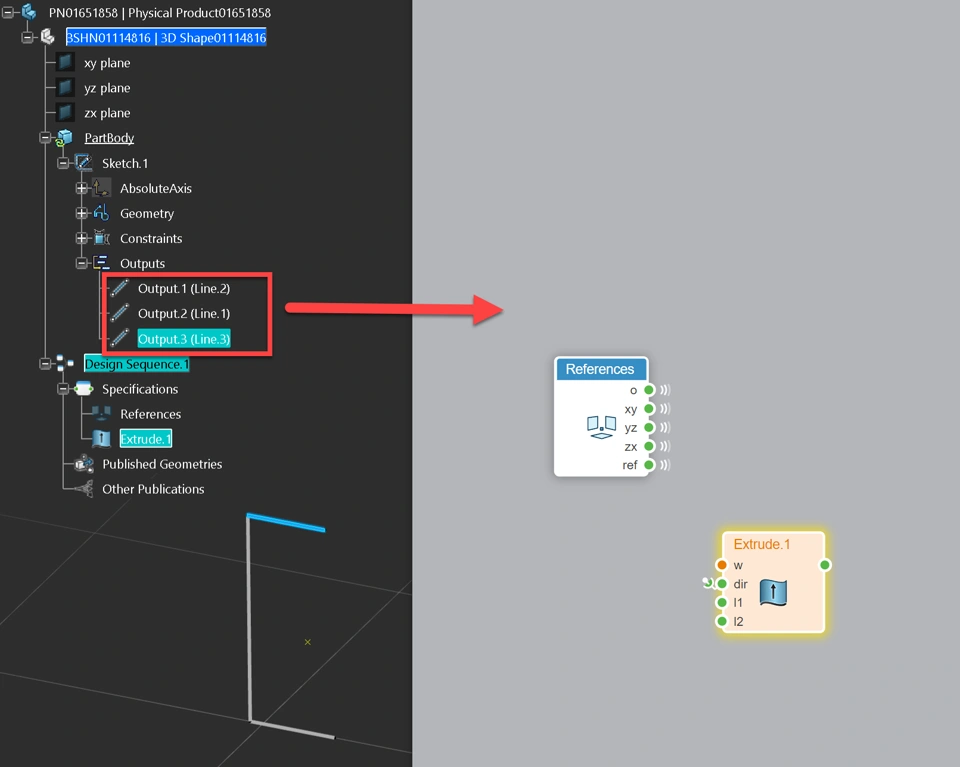Expand the Constraints node
Image resolution: width=960 pixels, height=767 pixels.
click(81, 238)
